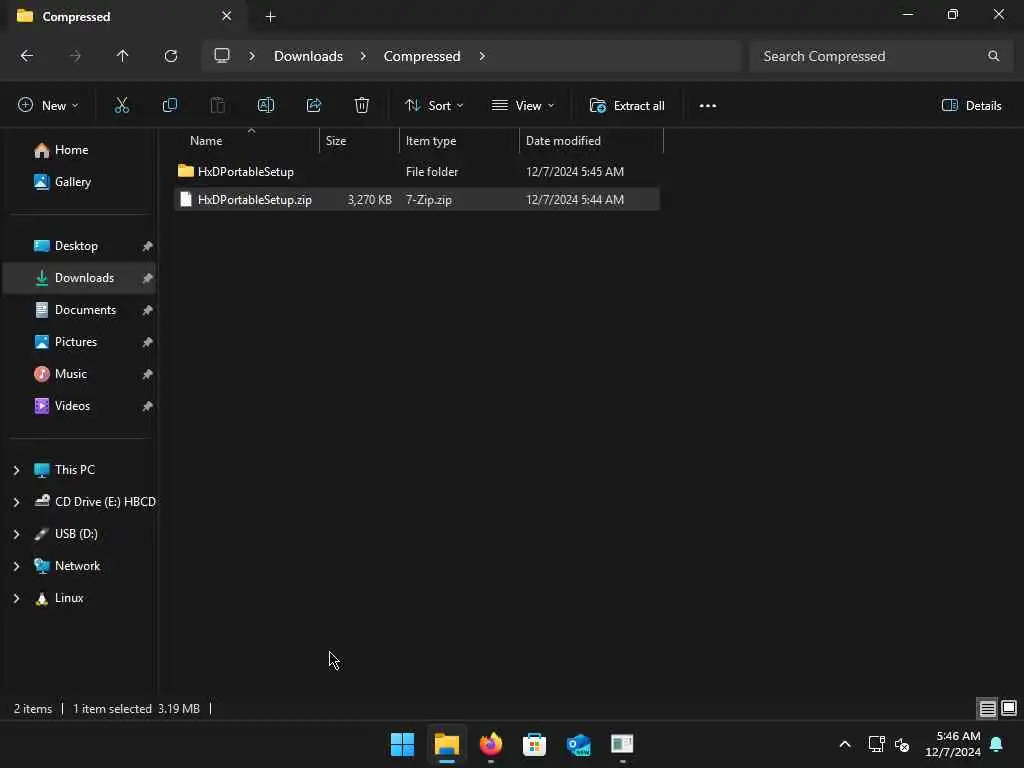Click the muted volume tray icon
The width and height of the screenshot is (1024, 768).
click(x=902, y=744)
